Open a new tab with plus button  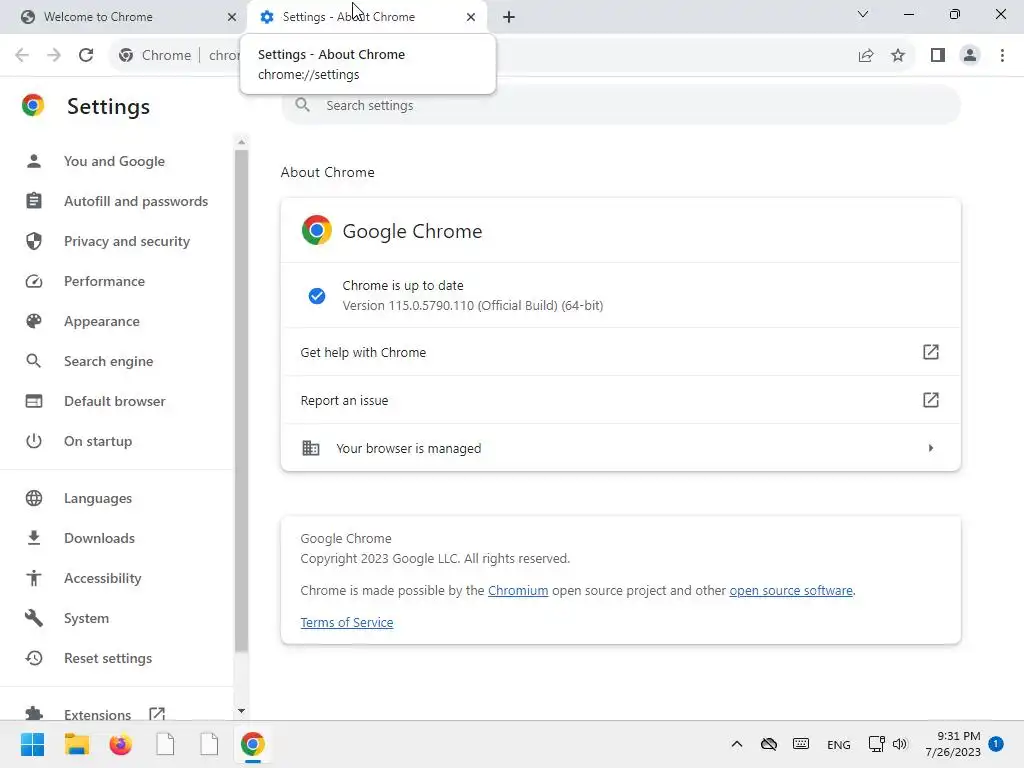point(509,17)
